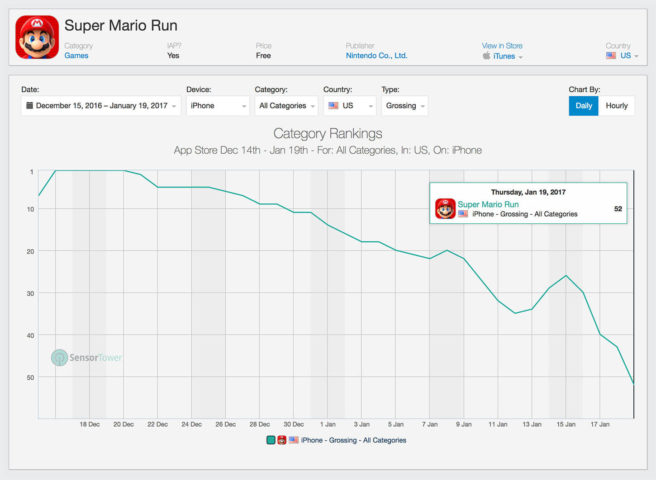Open the Nintendo Co., Ltd. publisher link
Viewport: 656px width, 480px height.
click(376, 56)
